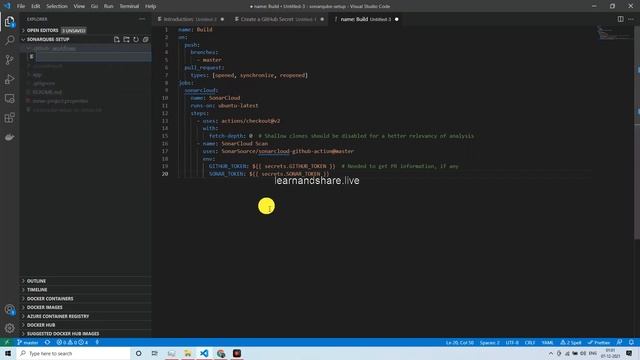Expand Suggested Docker Hub Images panel
Image resolution: width=640 pixels, height=360 pixels.
[86, 333]
